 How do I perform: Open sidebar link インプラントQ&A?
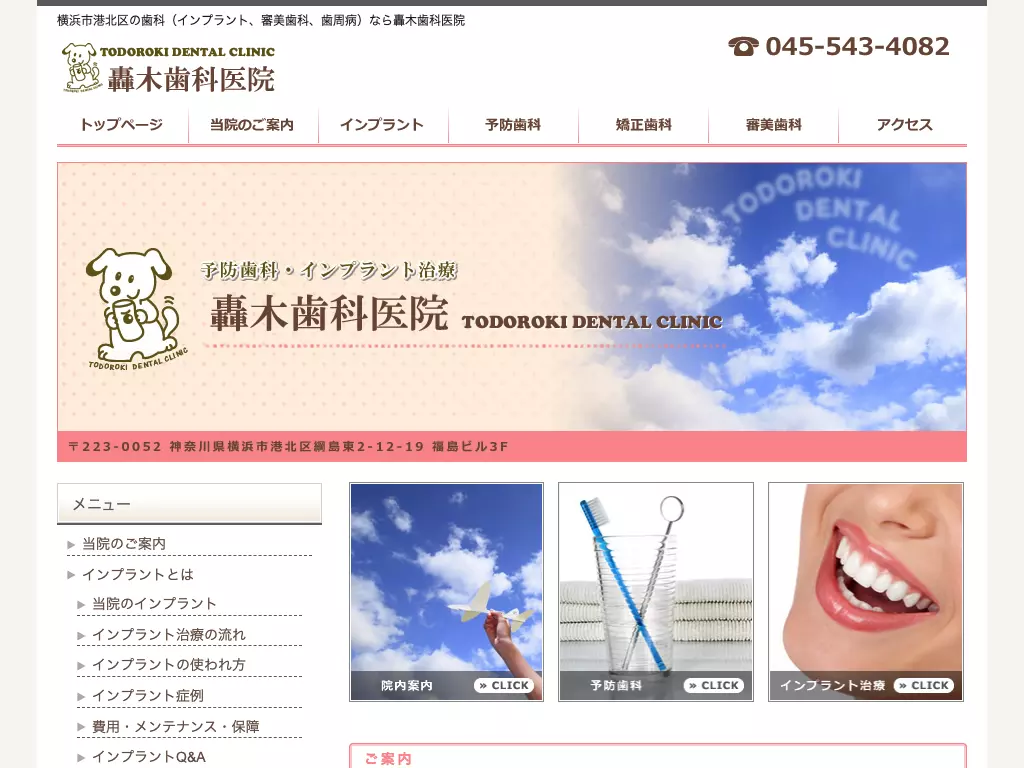click(x=149, y=756)
